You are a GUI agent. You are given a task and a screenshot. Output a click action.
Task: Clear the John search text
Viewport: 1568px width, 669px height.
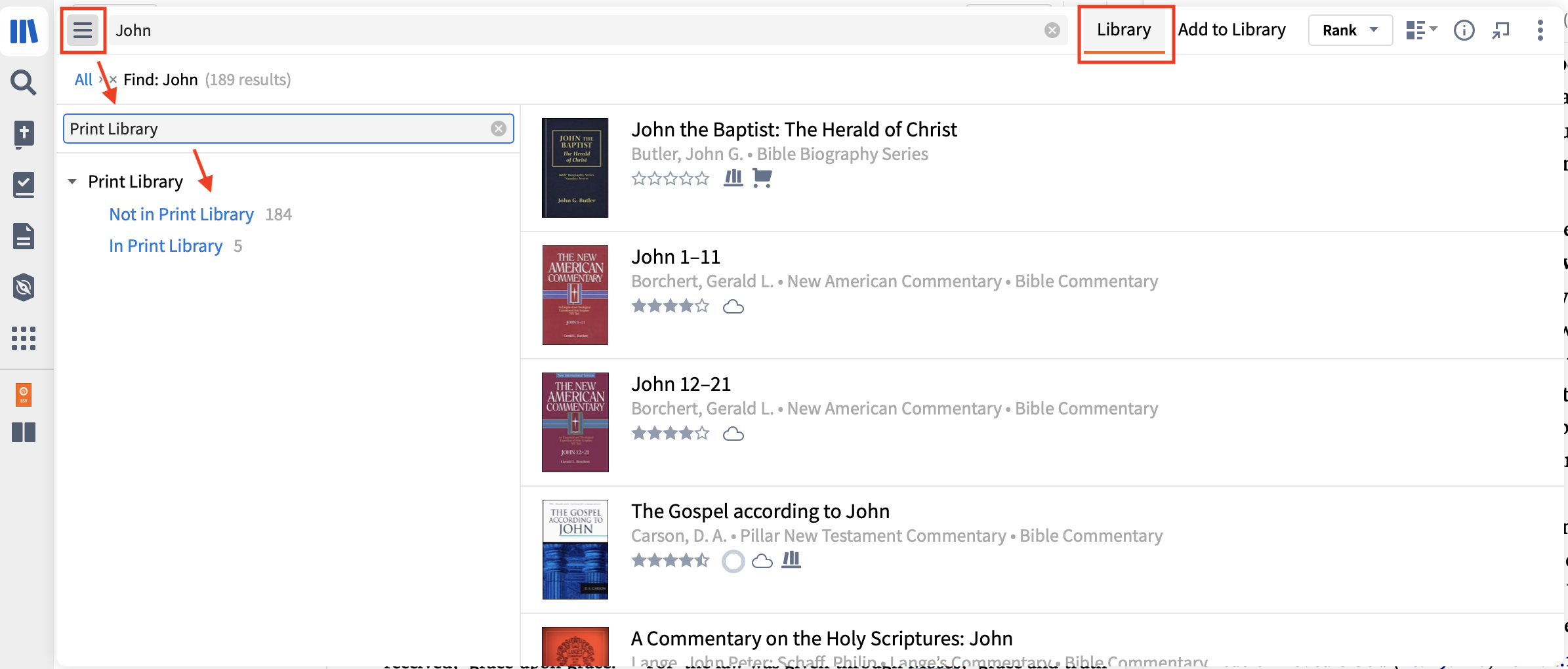[x=1052, y=30]
